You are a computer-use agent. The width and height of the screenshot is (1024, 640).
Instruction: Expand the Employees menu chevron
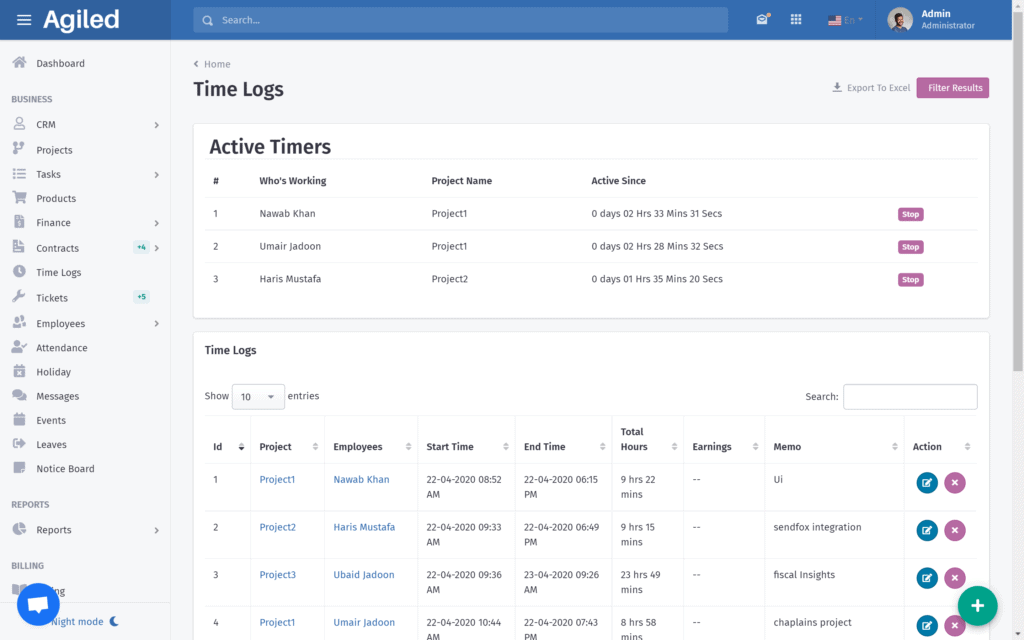[157, 324]
